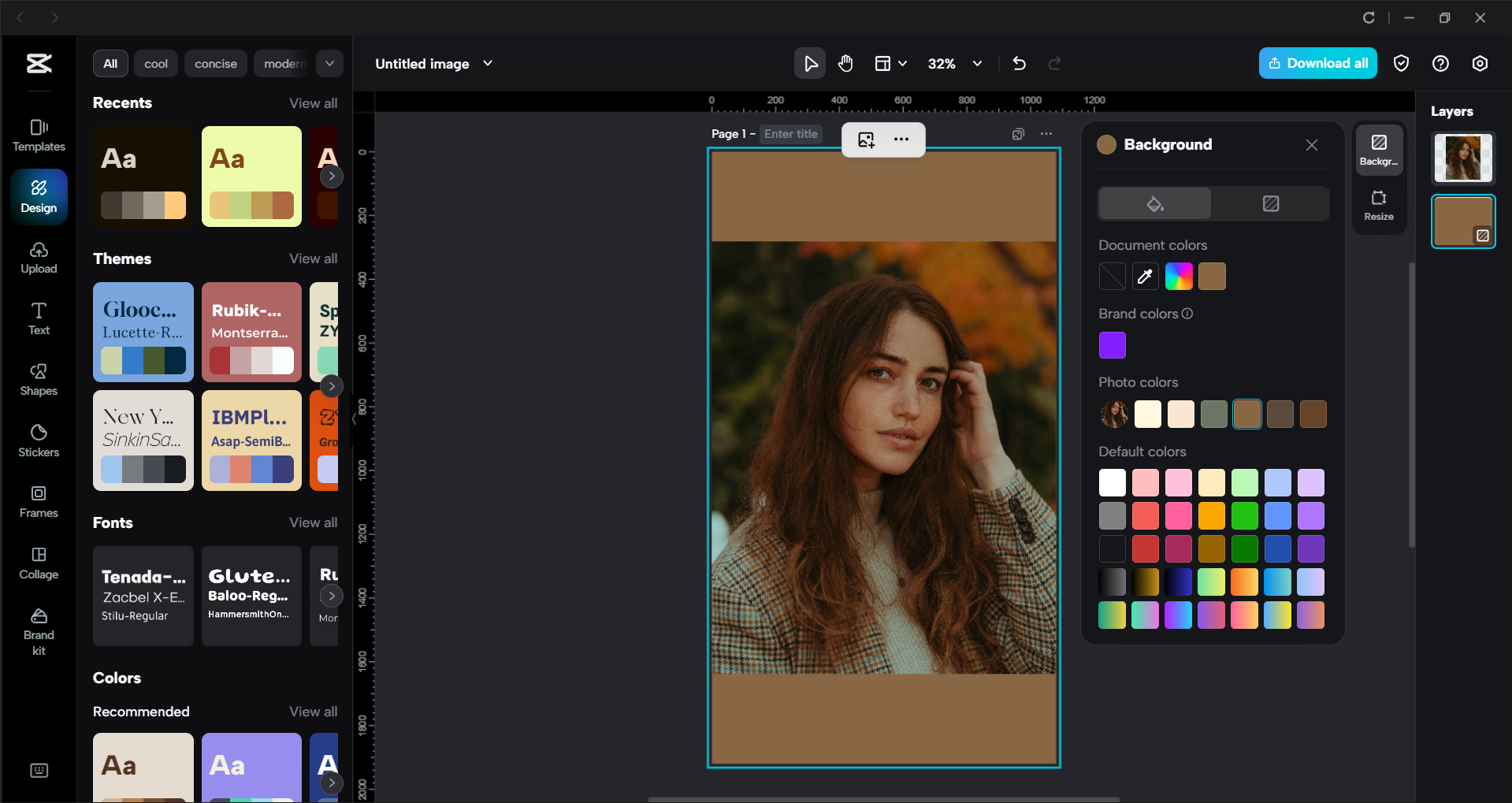Select the portrait photo layer thumbnail
The image size is (1512, 803).
point(1462,158)
